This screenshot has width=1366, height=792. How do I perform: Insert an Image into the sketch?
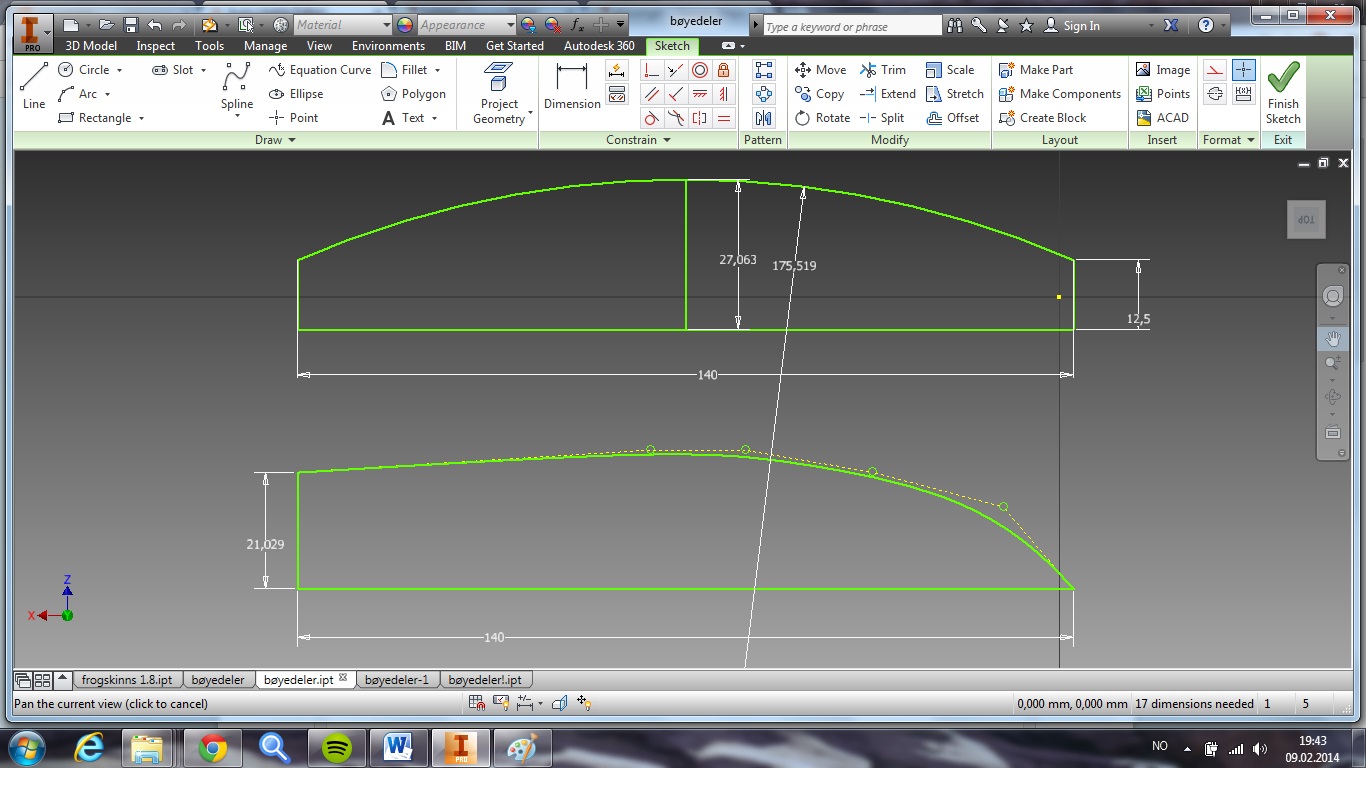tap(1162, 70)
